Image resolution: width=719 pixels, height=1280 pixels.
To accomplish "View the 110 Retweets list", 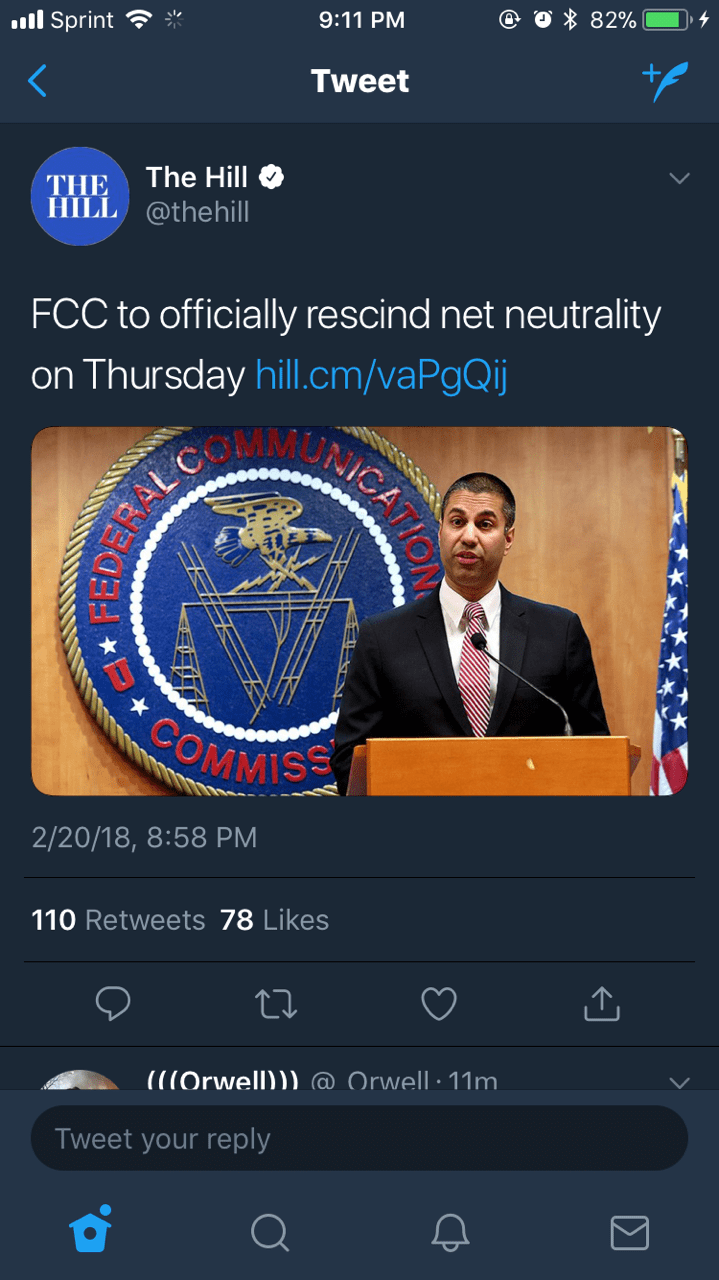I will (x=118, y=920).
